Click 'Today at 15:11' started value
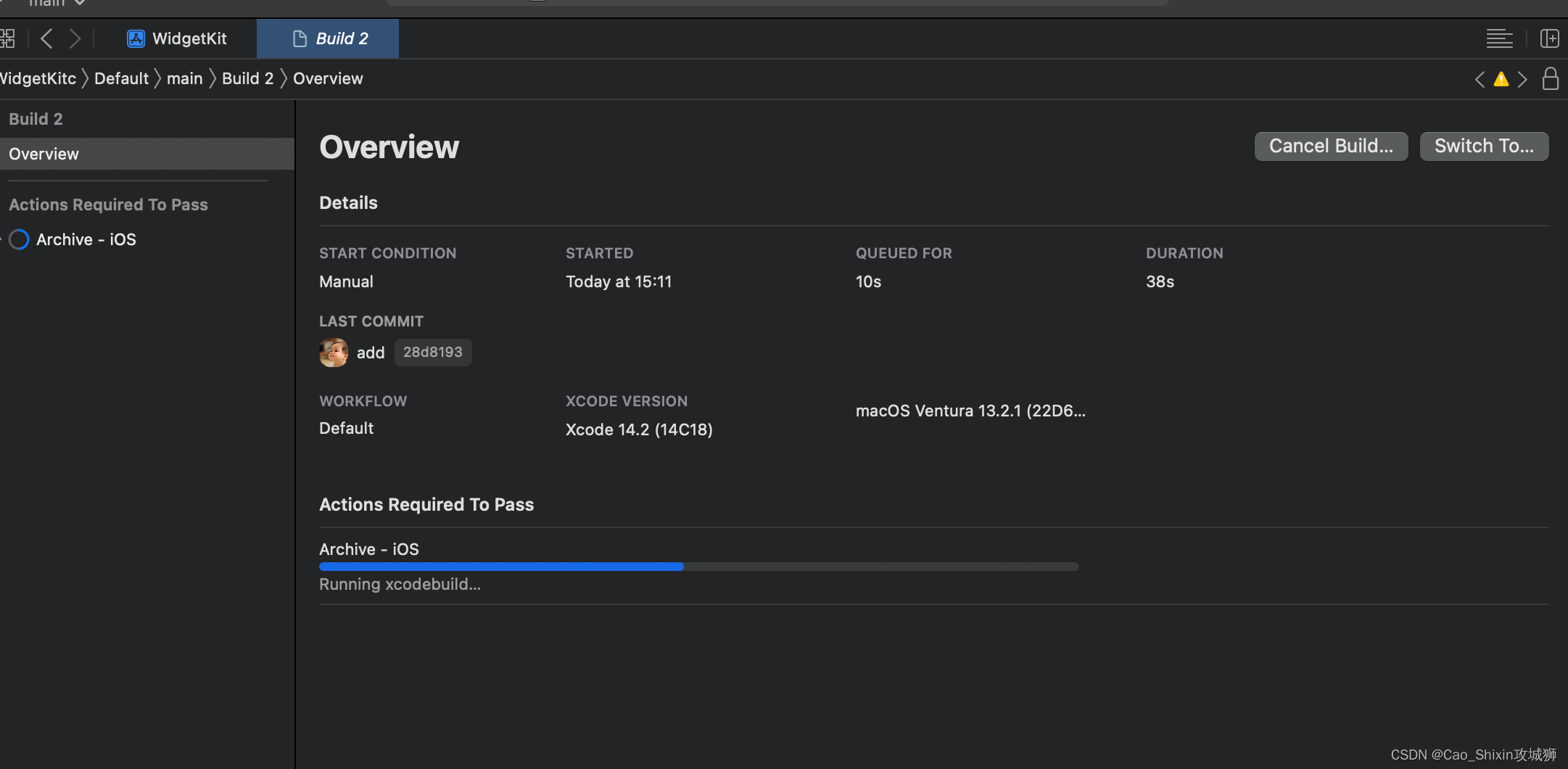 click(619, 281)
